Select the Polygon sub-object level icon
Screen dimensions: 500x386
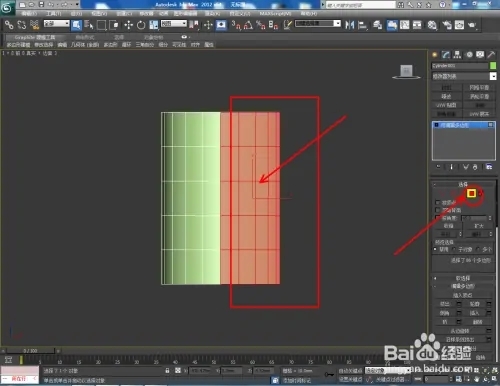[471, 193]
